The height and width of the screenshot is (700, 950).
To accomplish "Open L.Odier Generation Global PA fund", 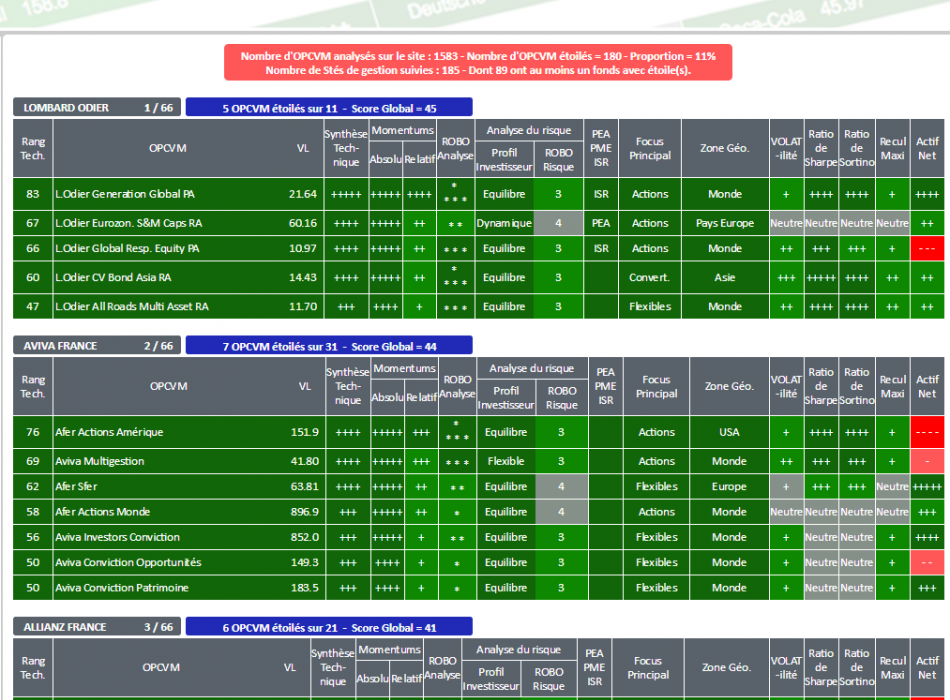I will 125,194.
